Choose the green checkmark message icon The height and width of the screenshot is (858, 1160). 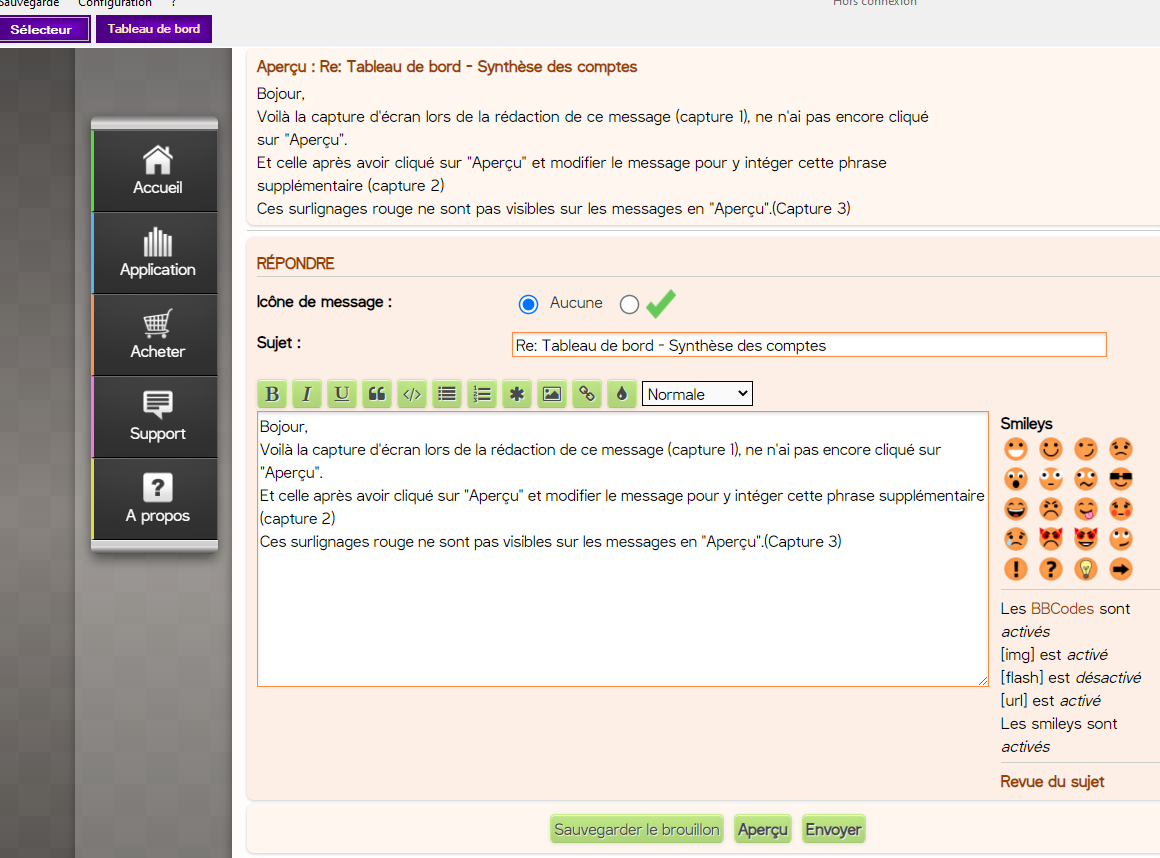629,304
